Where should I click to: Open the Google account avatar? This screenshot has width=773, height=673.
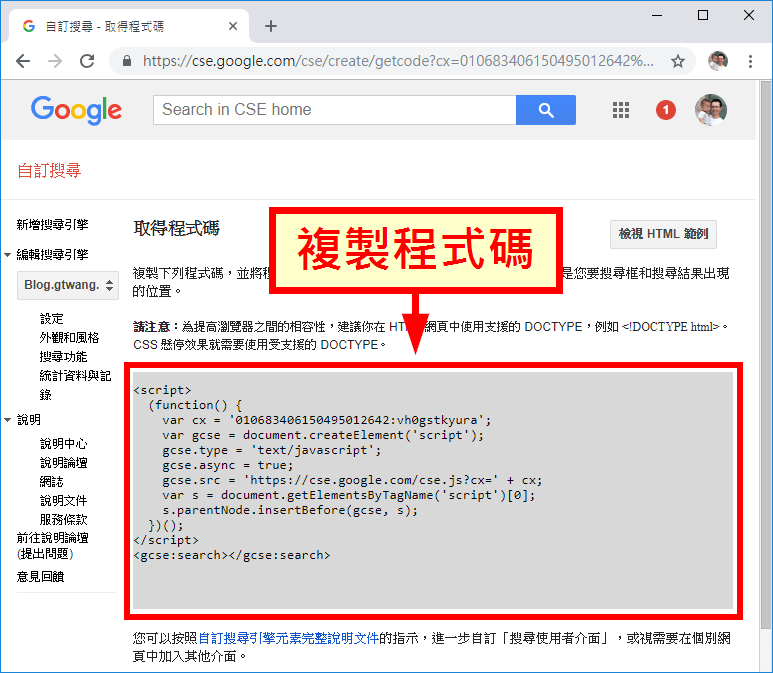pyautogui.click(x=710, y=110)
